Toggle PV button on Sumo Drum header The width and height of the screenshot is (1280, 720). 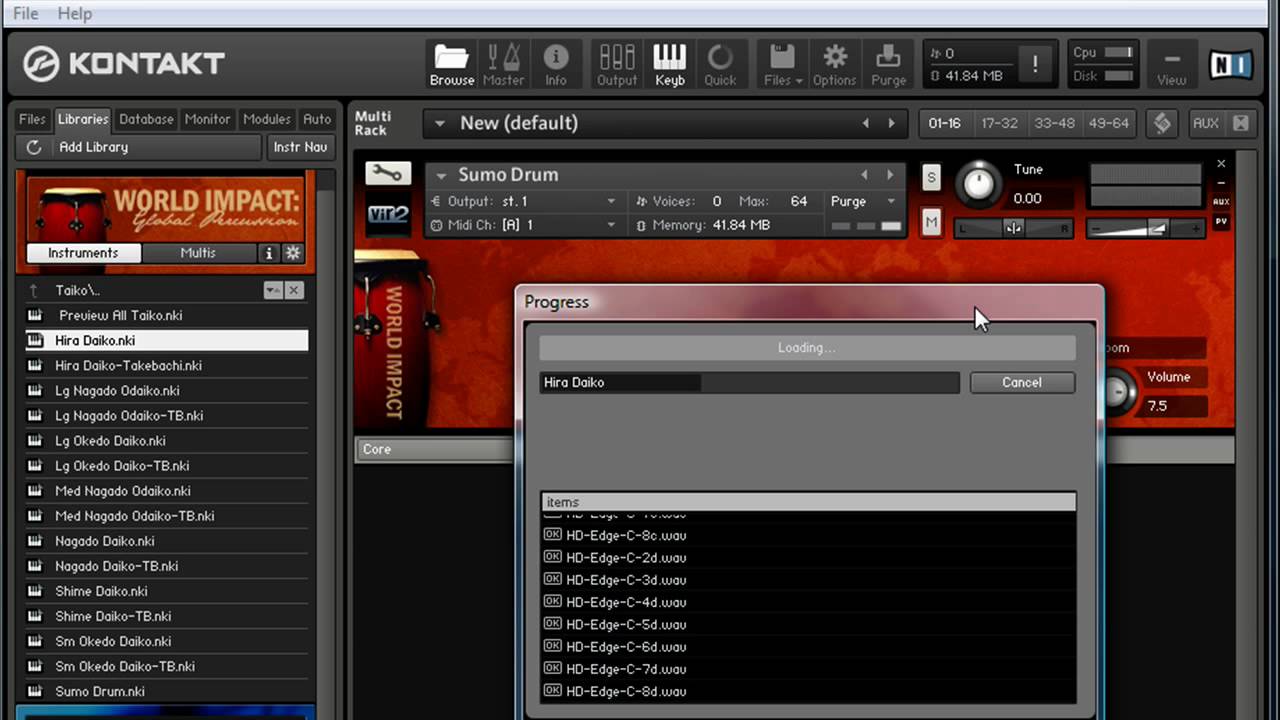[1221, 221]
